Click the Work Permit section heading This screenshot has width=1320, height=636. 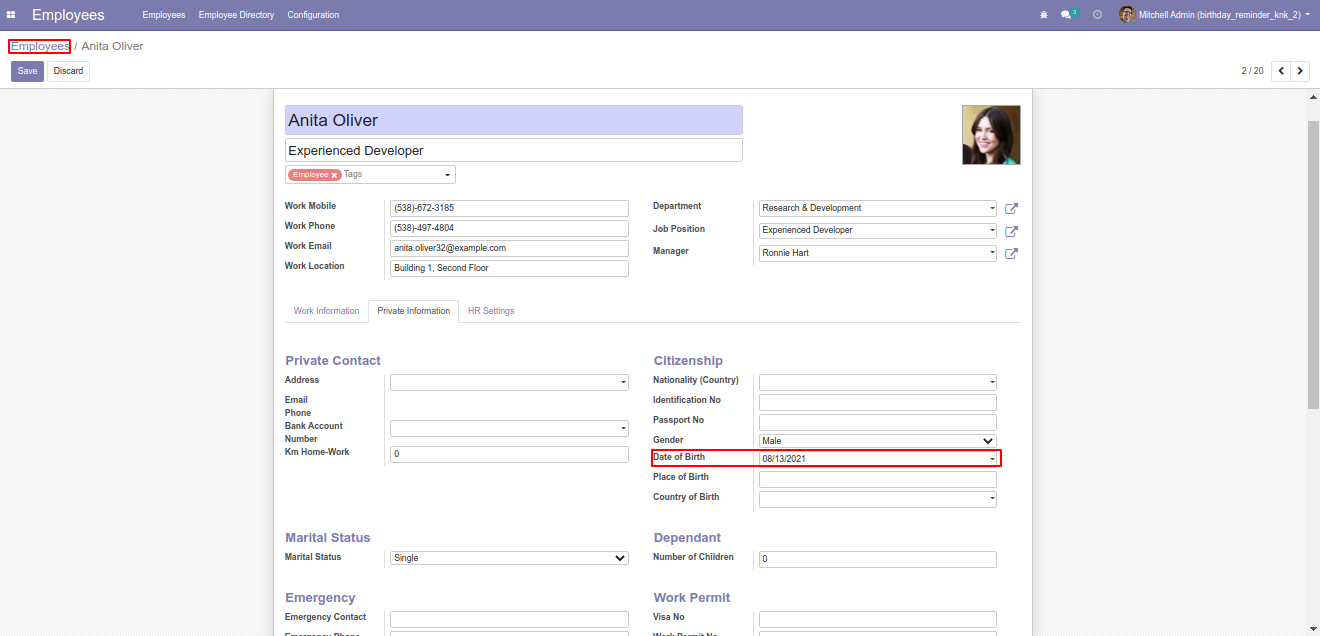coord(692,598)
